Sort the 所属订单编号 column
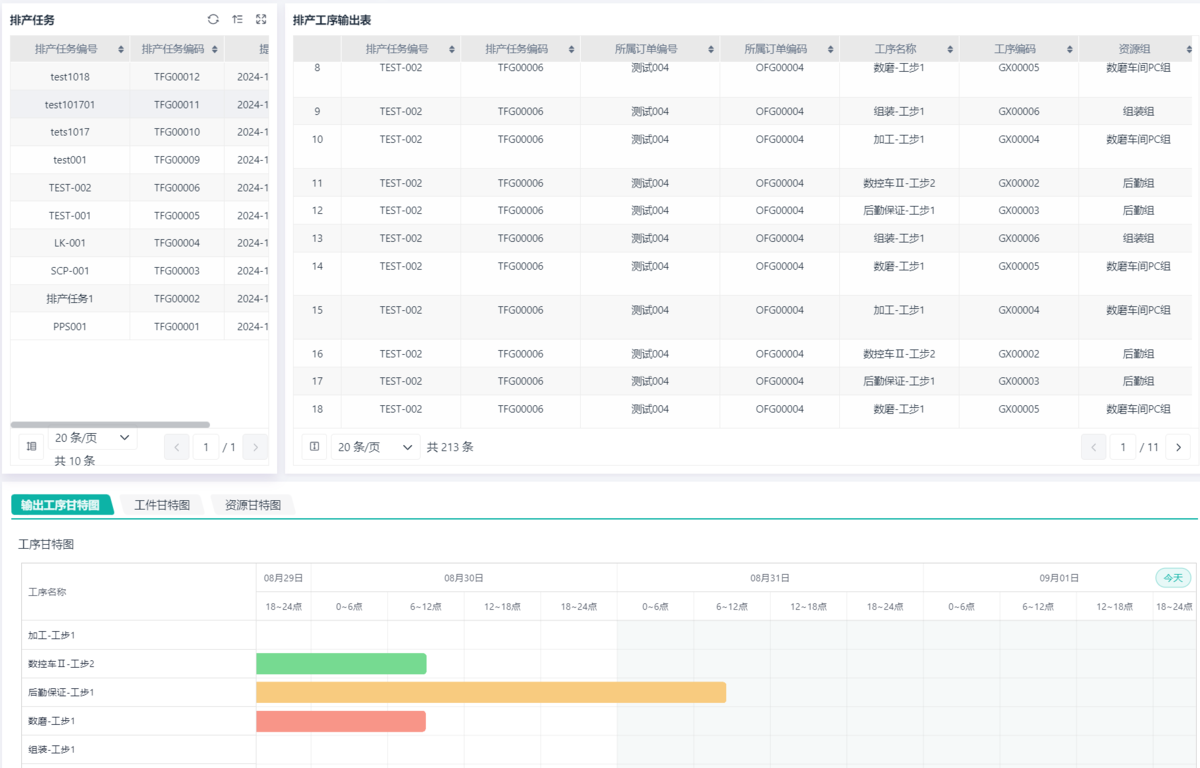 712,49
